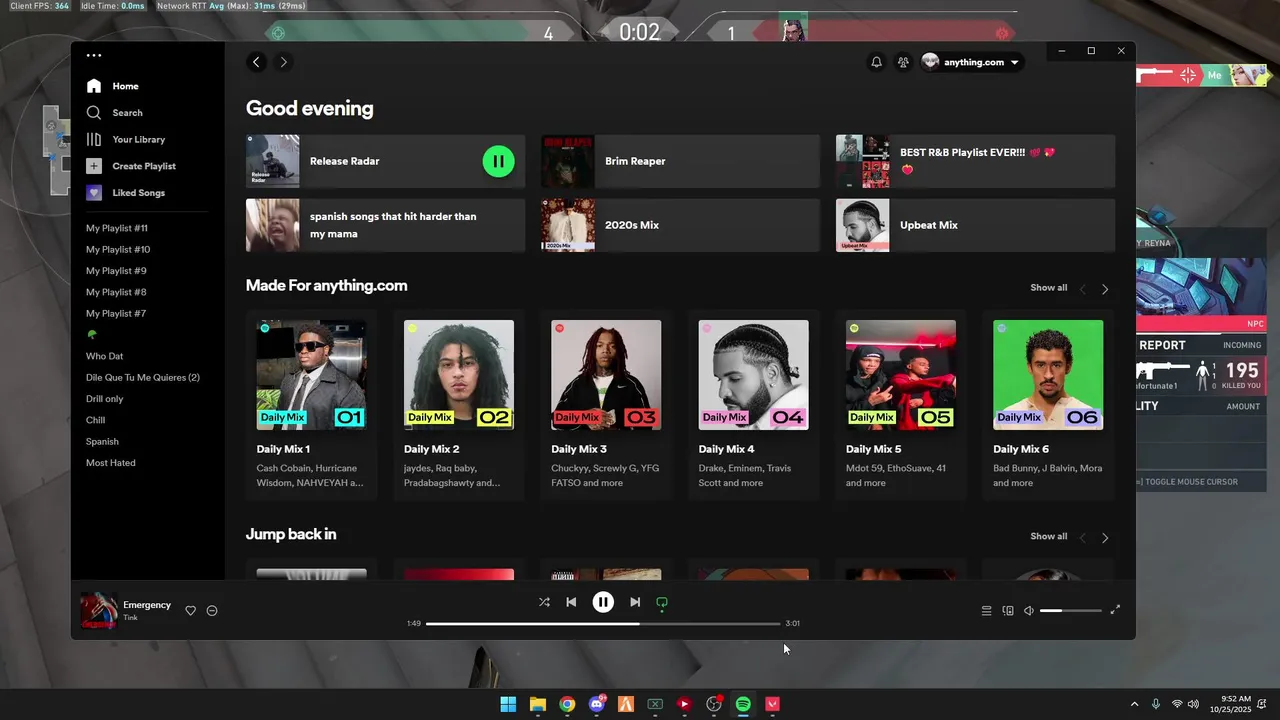This screenshot has height=720, width=1280.
Task: Open Search in the sidebar
Action: (x=114, y=113)
